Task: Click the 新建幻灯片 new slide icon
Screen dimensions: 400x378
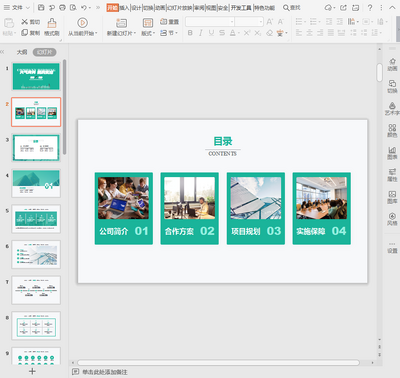Action: [x=121, y=23]
